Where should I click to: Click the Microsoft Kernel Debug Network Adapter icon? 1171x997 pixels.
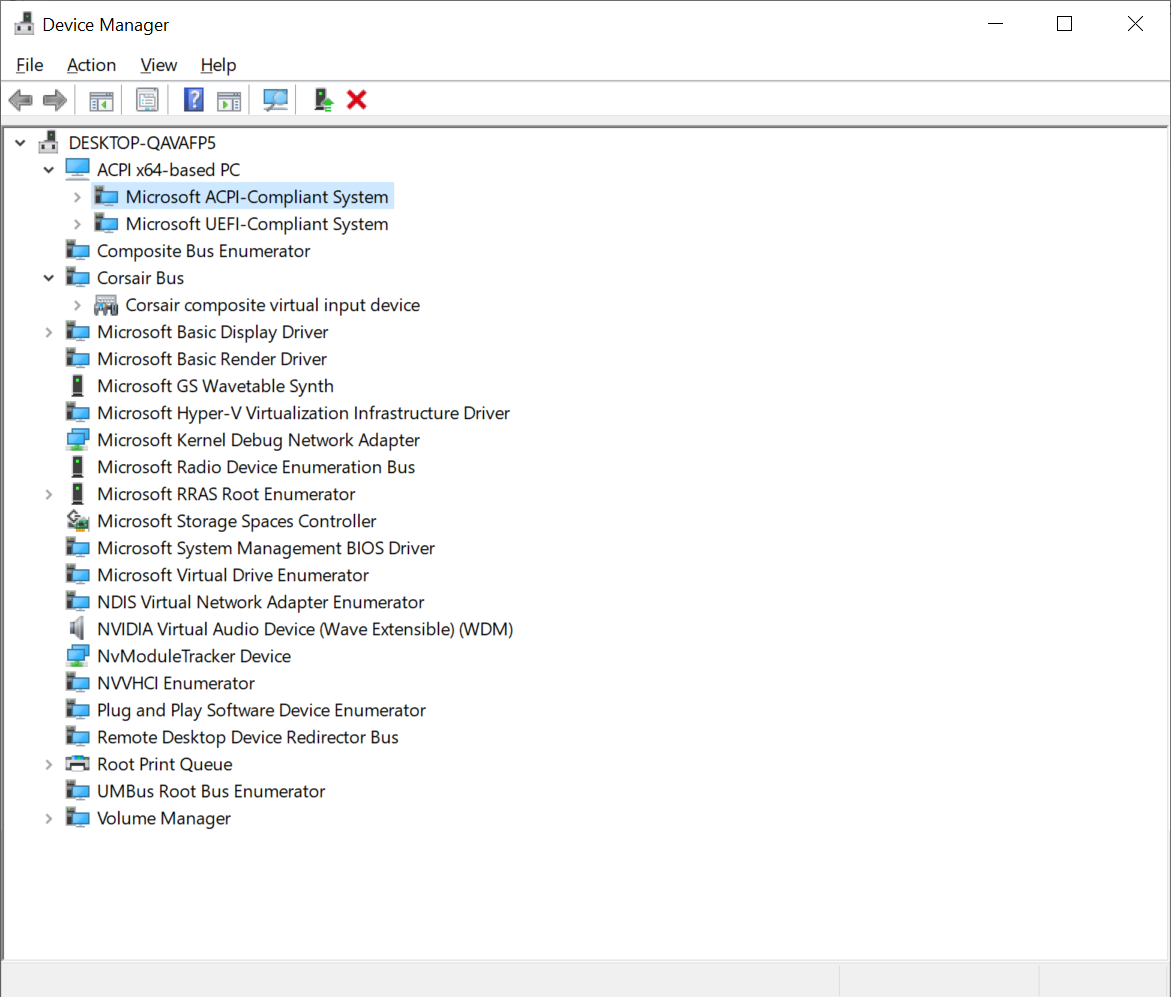[78, 440]
